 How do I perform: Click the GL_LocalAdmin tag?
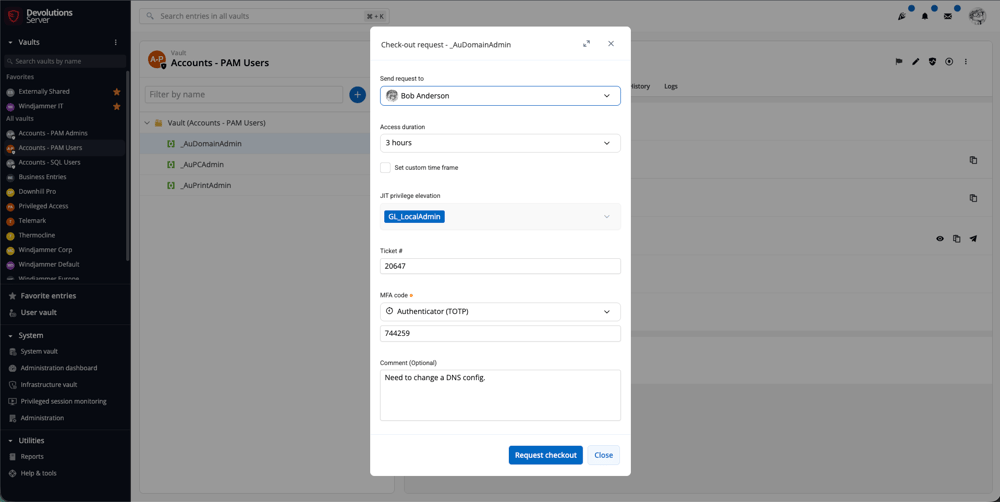415,217
